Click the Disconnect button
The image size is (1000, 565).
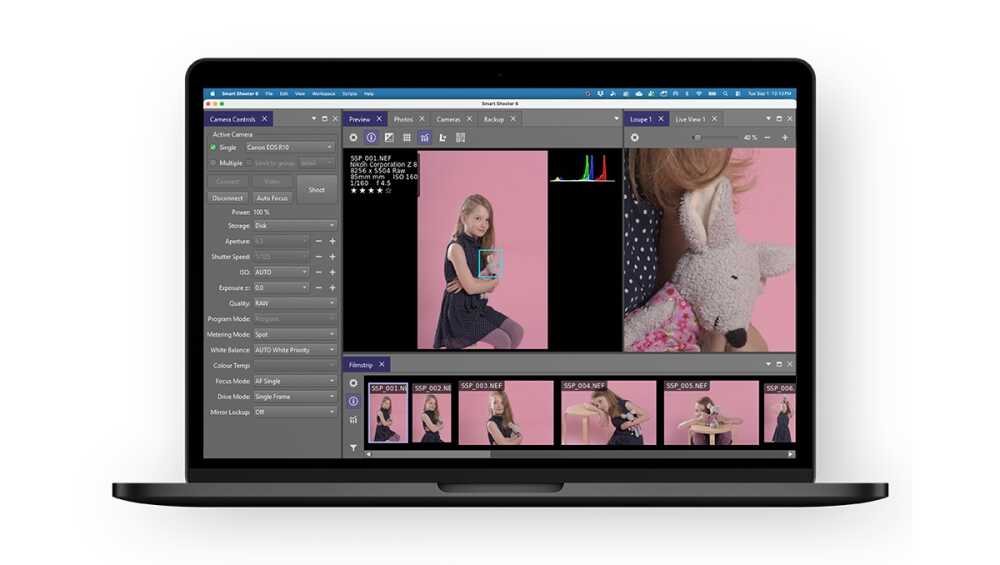click(228, 198)
